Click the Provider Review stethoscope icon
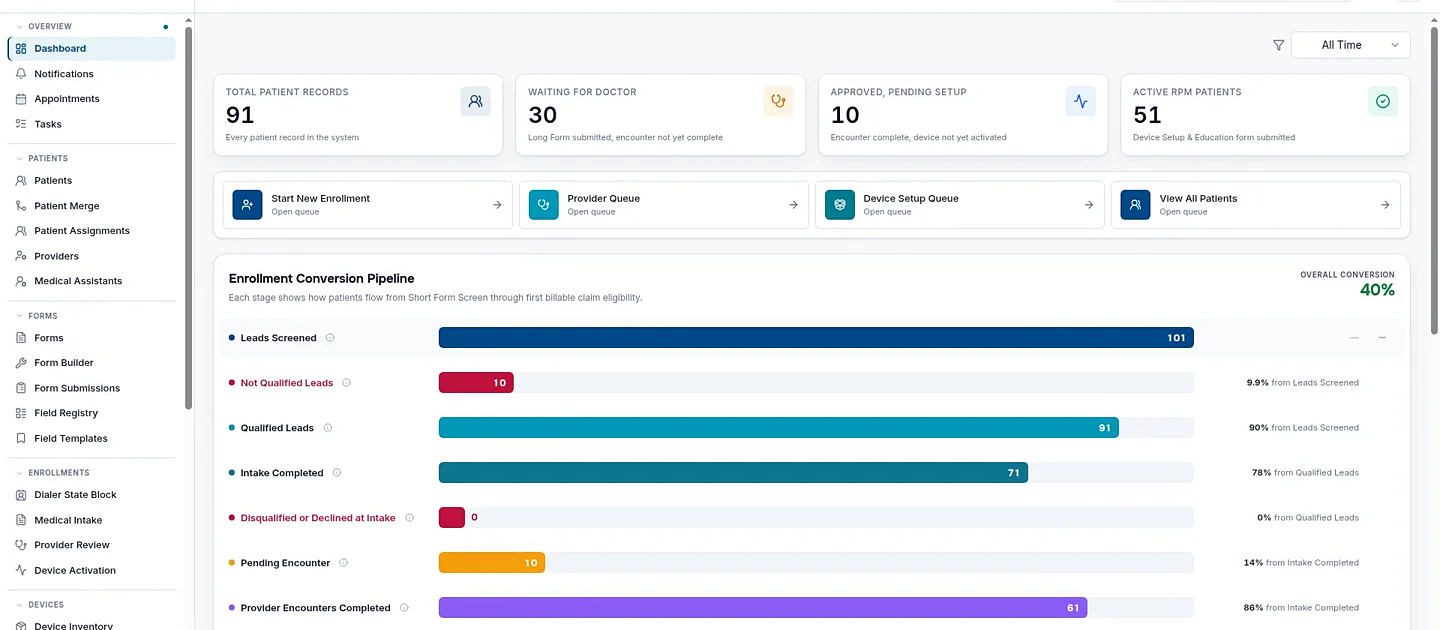The image size is (1440, 630). (21, 545)
